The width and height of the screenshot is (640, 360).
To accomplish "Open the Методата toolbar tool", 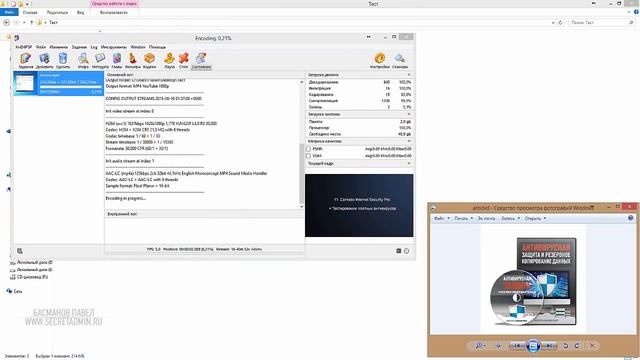I will point(100,60).
